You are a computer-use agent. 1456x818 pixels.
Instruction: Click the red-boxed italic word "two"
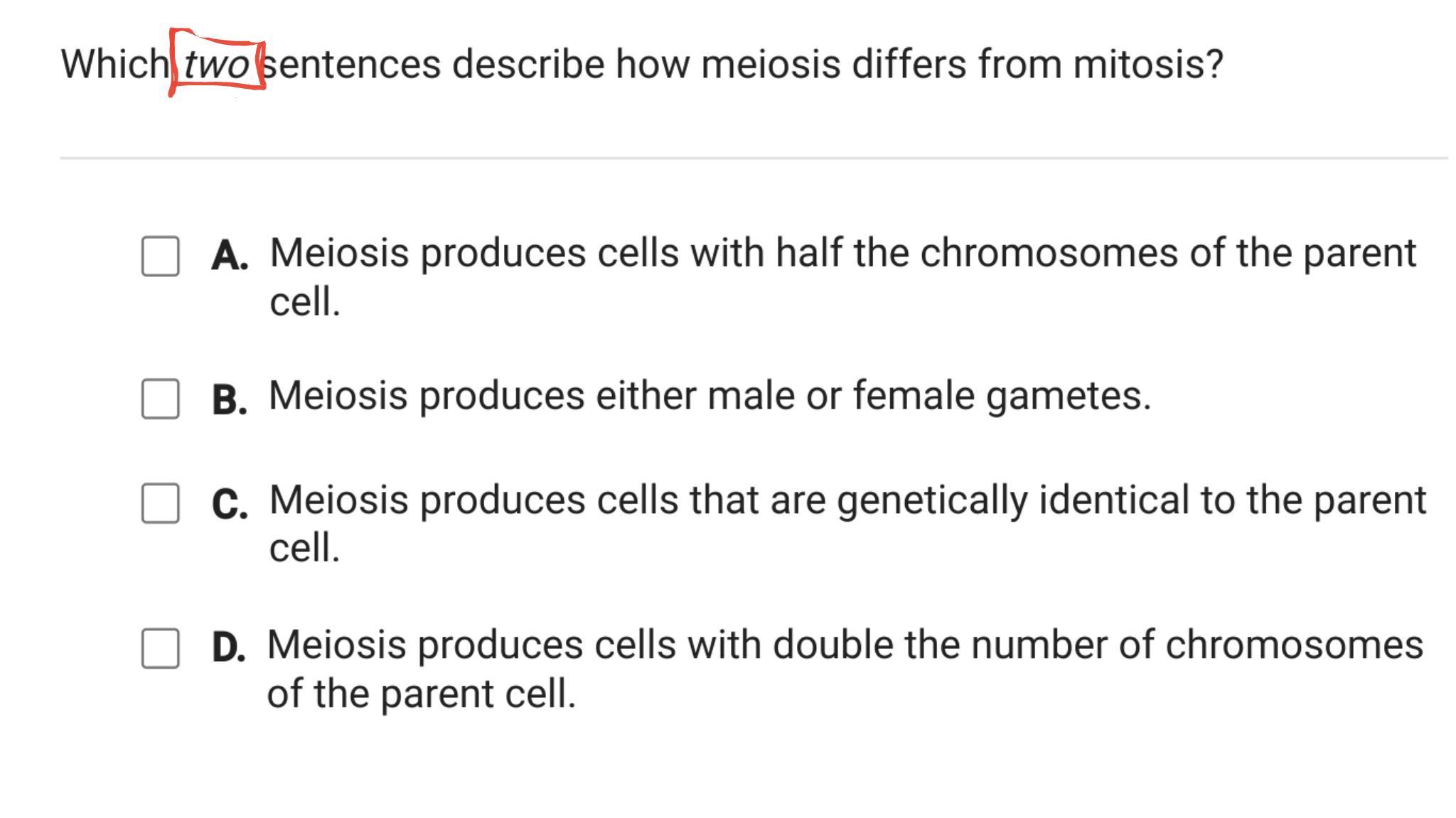pyautogui.click(x=216, y=65)
